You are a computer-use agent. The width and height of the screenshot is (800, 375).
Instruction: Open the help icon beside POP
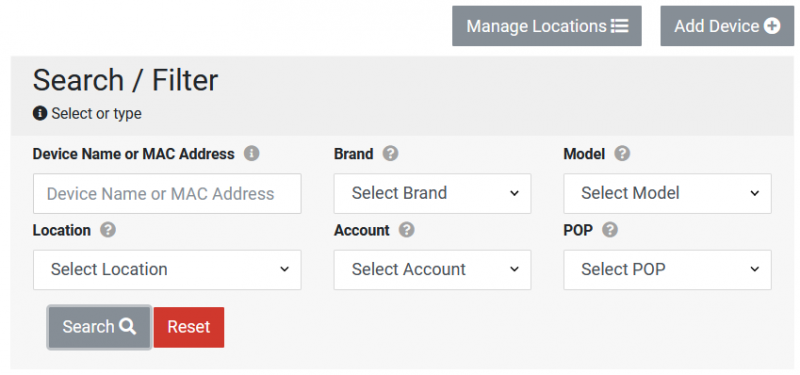tap(610, 230)
